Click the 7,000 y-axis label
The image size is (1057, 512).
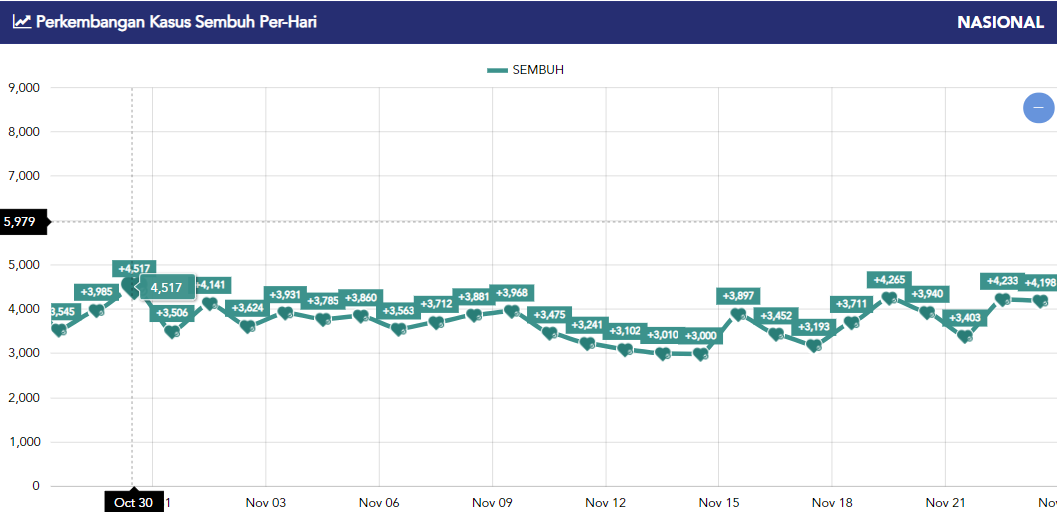[x=24, y=177]
